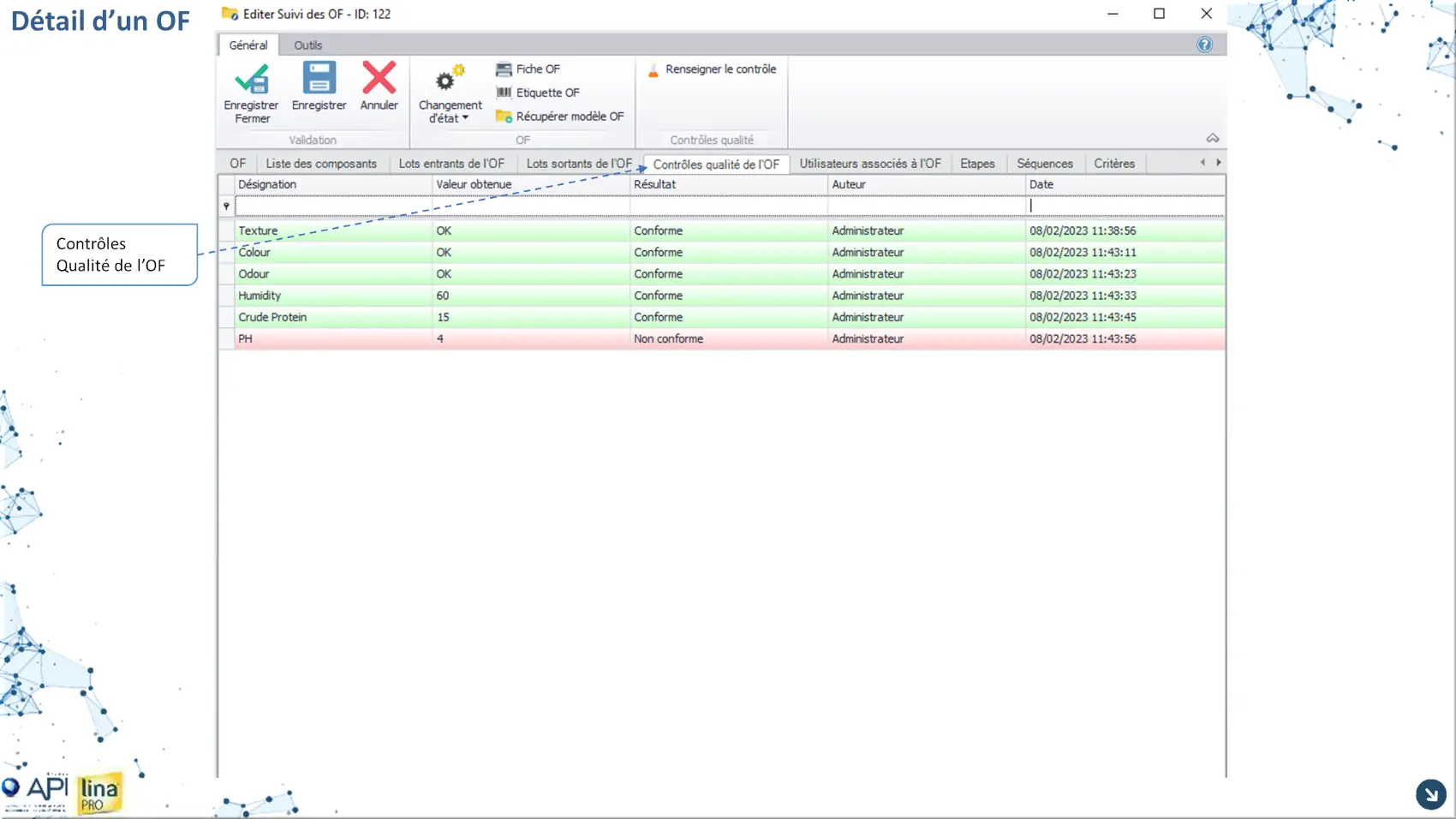Screen dimensions: 1456x819
Task: Click the Crude Protein value 15 cell
Action: 531,317
